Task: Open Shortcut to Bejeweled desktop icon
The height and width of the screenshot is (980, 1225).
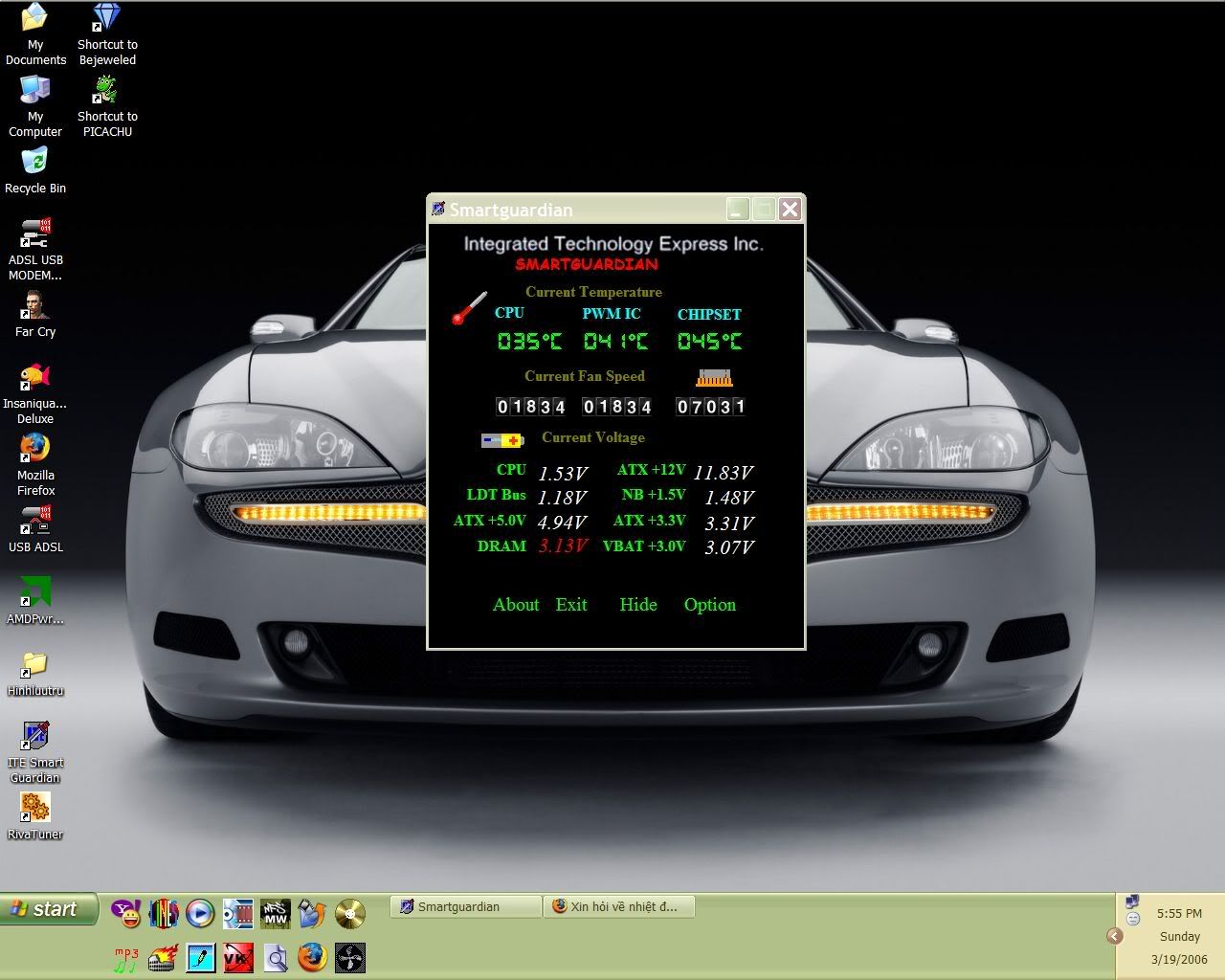Action: coord(107,33)
